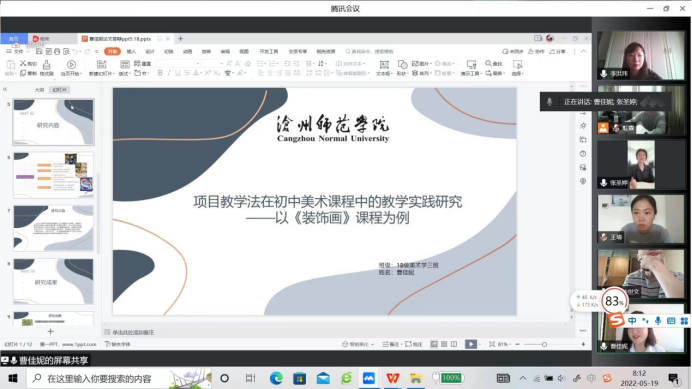Expand the 文件 file menu
Image resolution: width=692 pixels, height=389 pixels.
coord(18,52)
